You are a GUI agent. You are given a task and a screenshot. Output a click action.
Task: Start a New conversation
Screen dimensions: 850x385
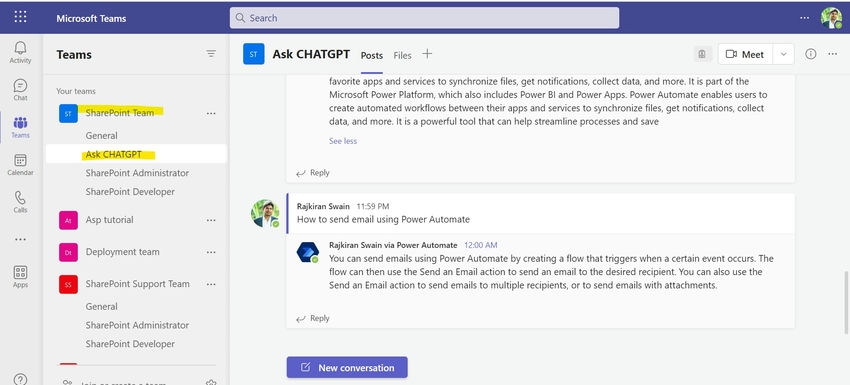[347, 368]
